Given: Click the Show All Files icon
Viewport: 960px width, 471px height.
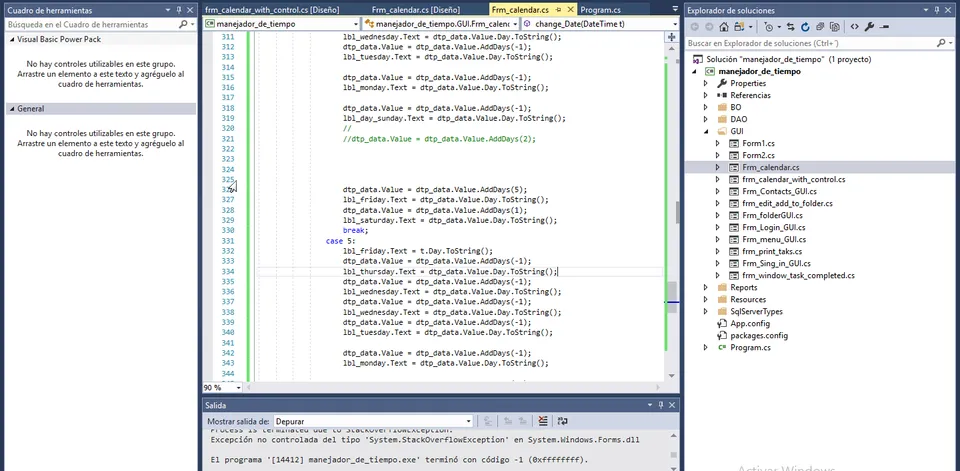Looking at the screenshot, I should tap(834, 27).
